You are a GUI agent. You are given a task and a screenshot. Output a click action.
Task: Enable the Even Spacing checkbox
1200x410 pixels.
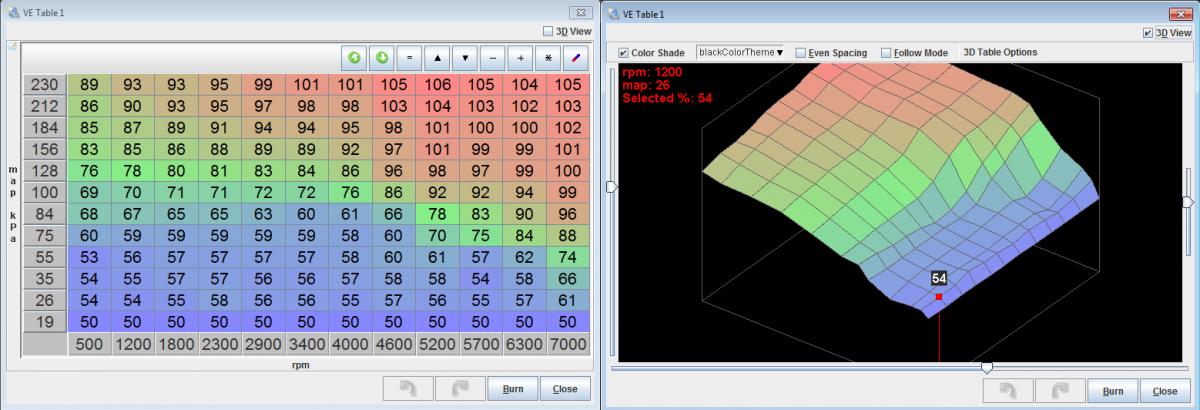pyautogui.click(x=800, y=53)
